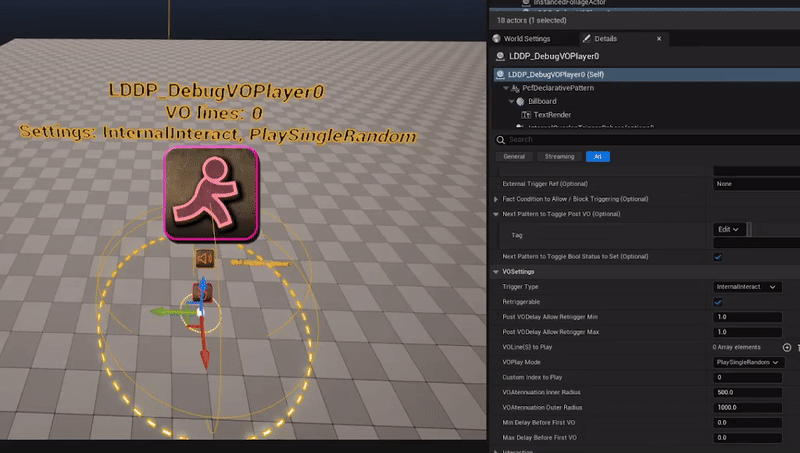The image size is (800, 453).
Task: Toggle Next Pattern to Toggle Bool Status checkbox
Action: [718, 257]
